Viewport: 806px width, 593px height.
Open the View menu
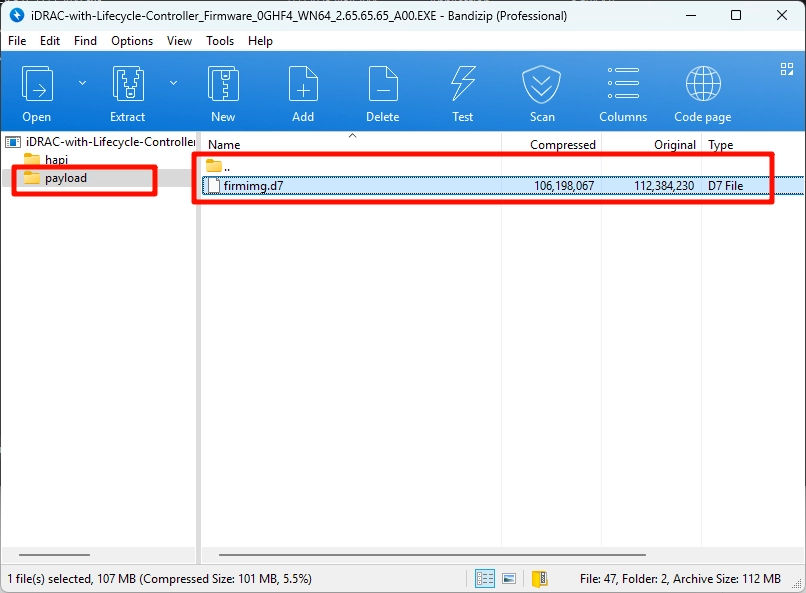(x=179, y=41)
